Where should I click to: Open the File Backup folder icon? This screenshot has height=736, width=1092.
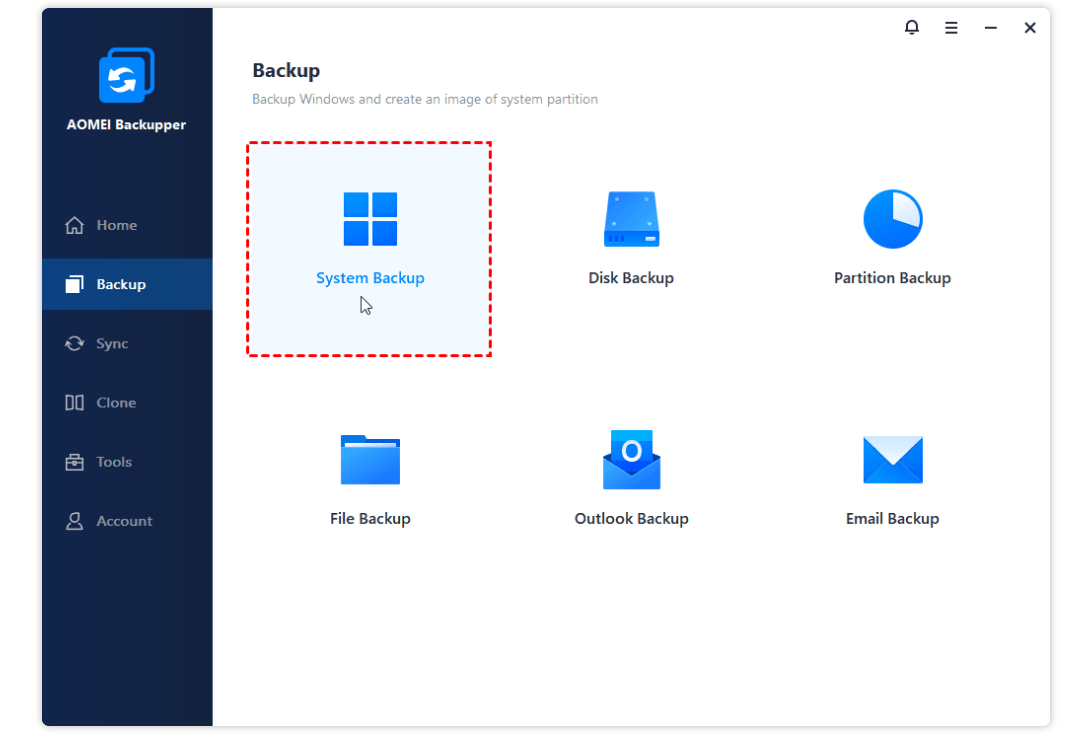tap(370, 459)
